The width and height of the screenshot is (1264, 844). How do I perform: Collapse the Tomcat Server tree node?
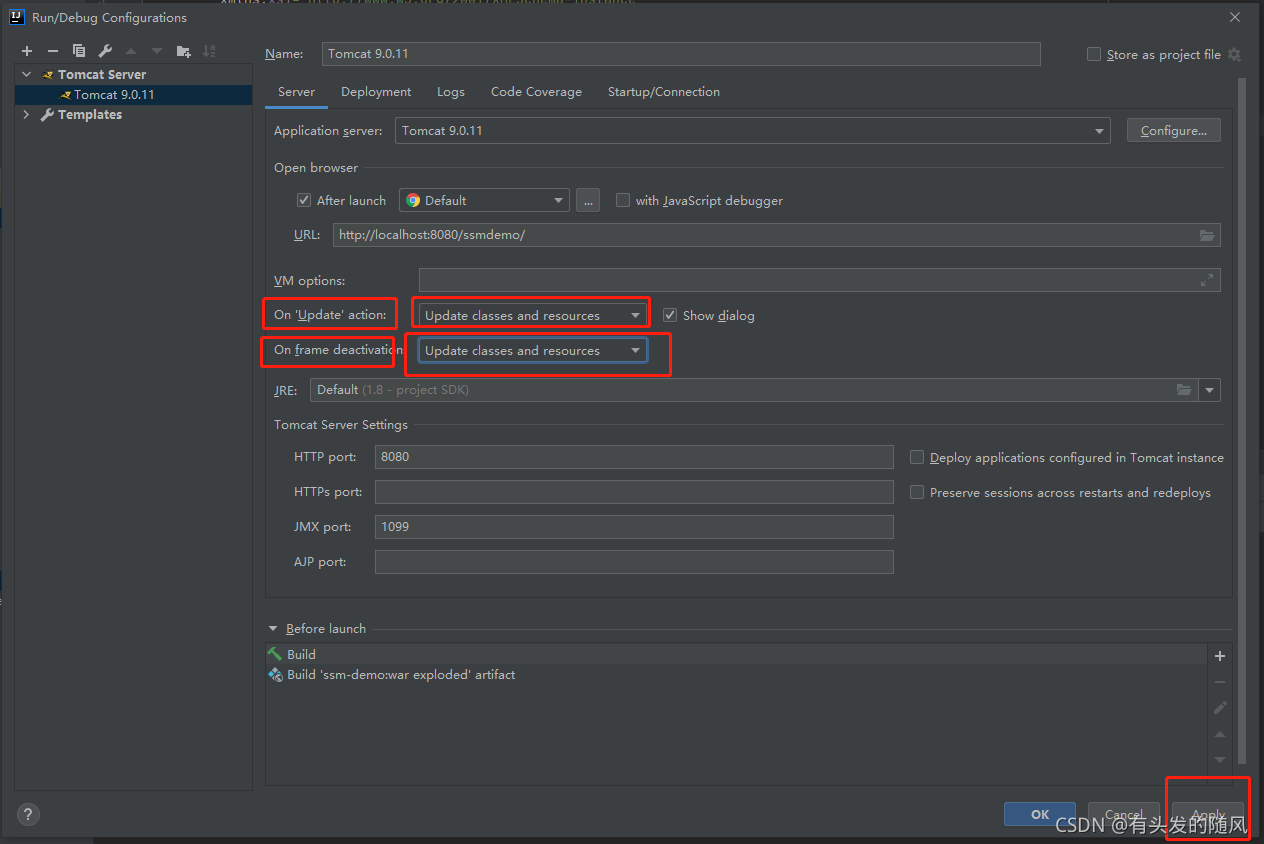pyautogui.click(x=26, y=74)
